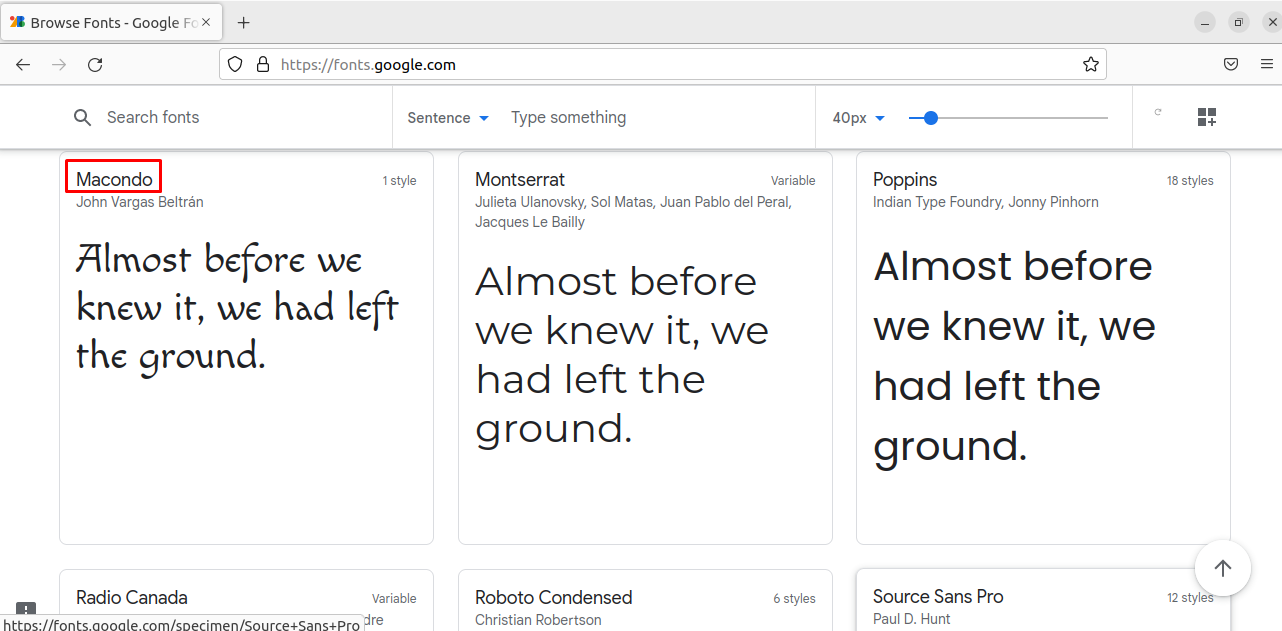Reload the page with the reload icon
Viewport: 1282px width, 631px height.
click(x=95, y=63)
